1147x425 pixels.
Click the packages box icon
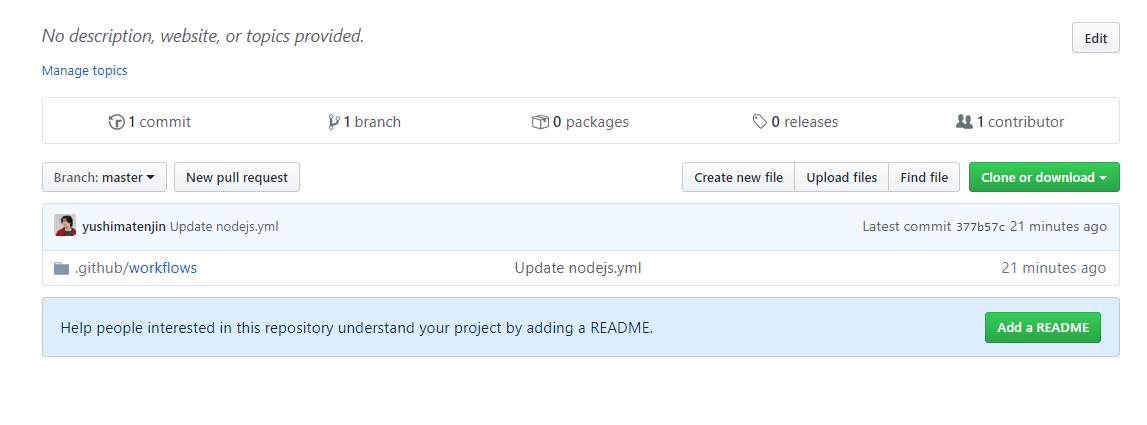540,122
